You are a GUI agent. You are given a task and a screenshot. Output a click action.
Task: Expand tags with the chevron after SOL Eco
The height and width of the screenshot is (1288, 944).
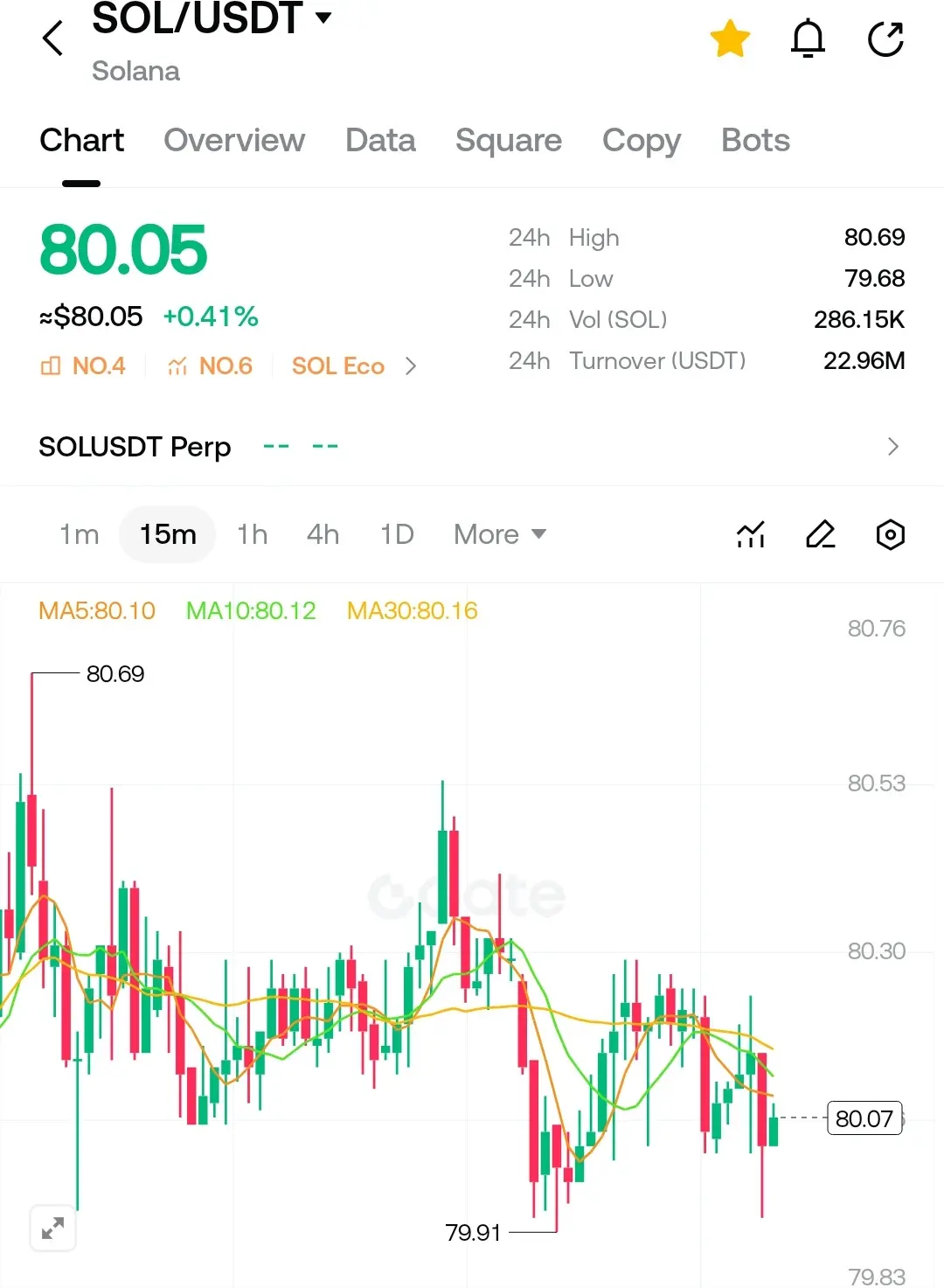point(411,366)
